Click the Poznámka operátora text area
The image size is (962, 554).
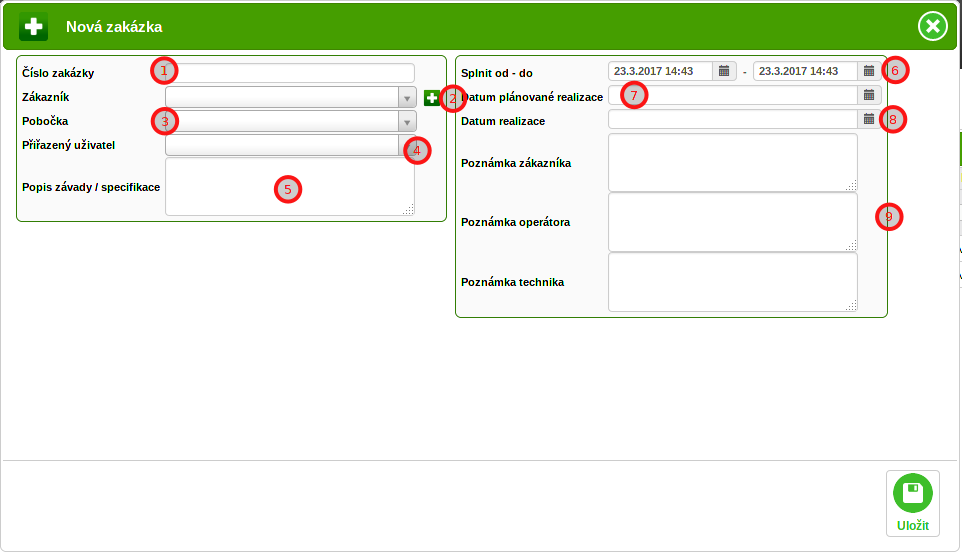point(732,222)
